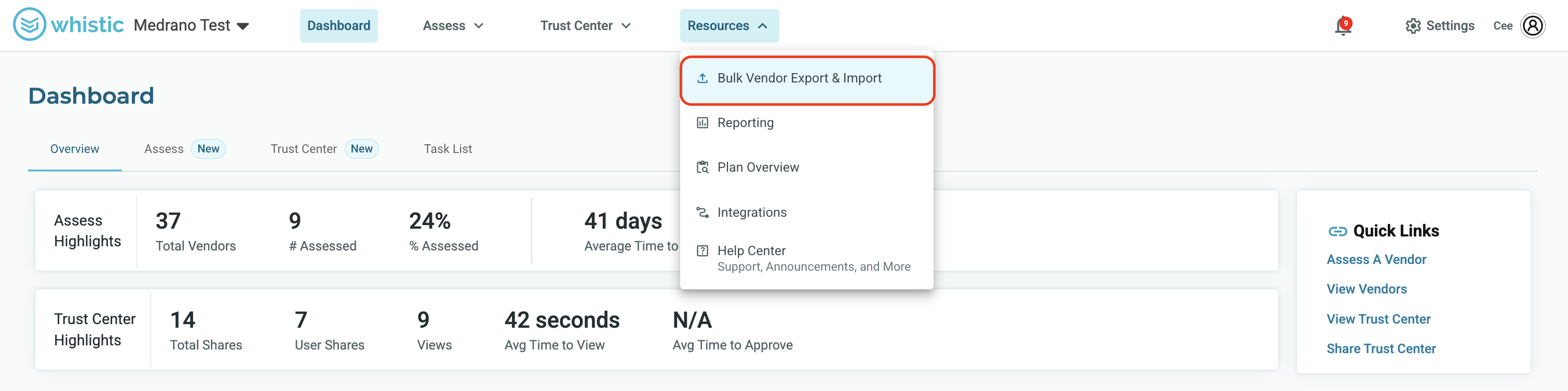
Task: Click the 9 Views stat
Action: [x=434, y=330]
